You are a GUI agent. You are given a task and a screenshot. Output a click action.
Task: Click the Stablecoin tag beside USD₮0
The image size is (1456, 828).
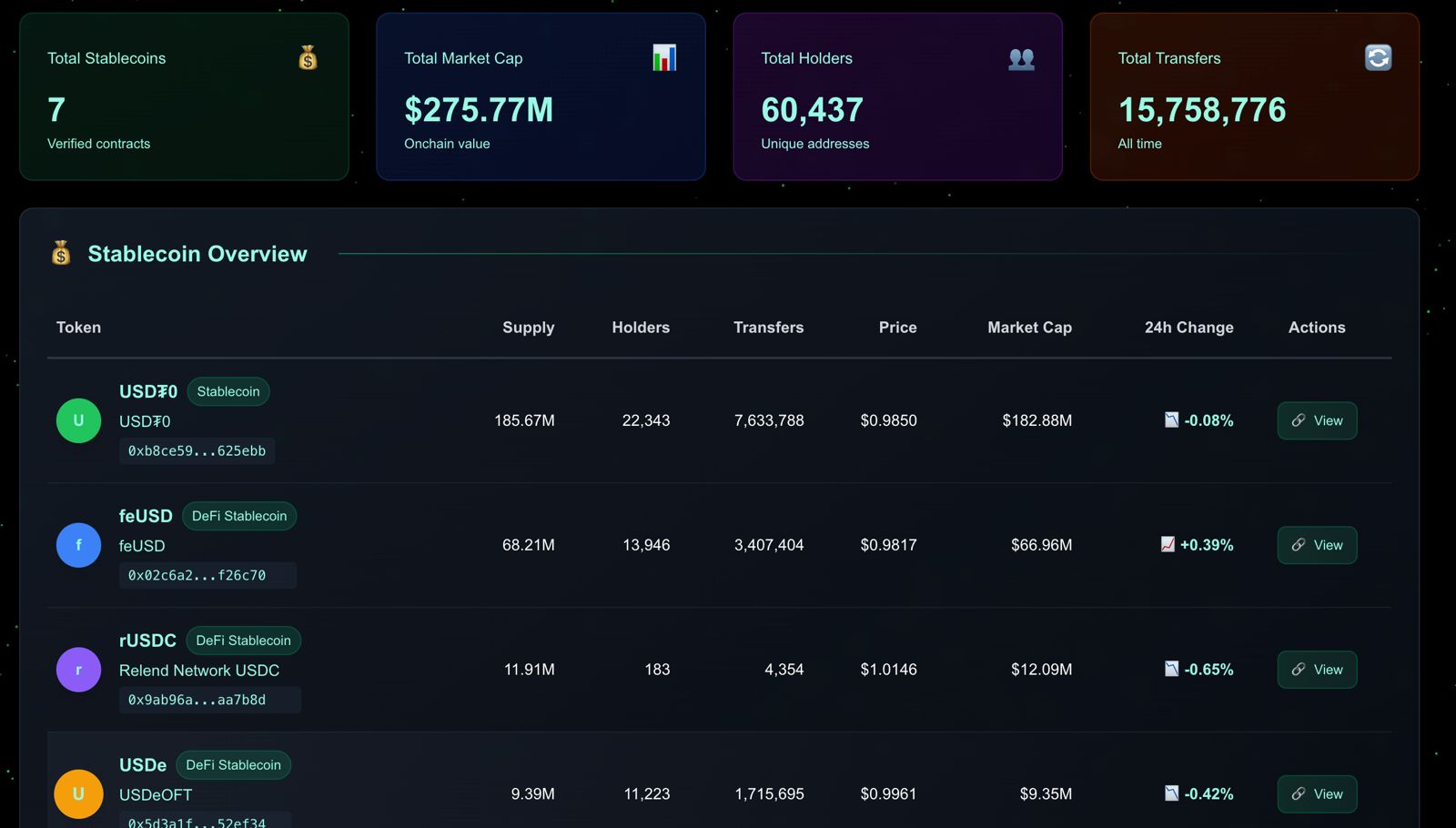(228, 391)
